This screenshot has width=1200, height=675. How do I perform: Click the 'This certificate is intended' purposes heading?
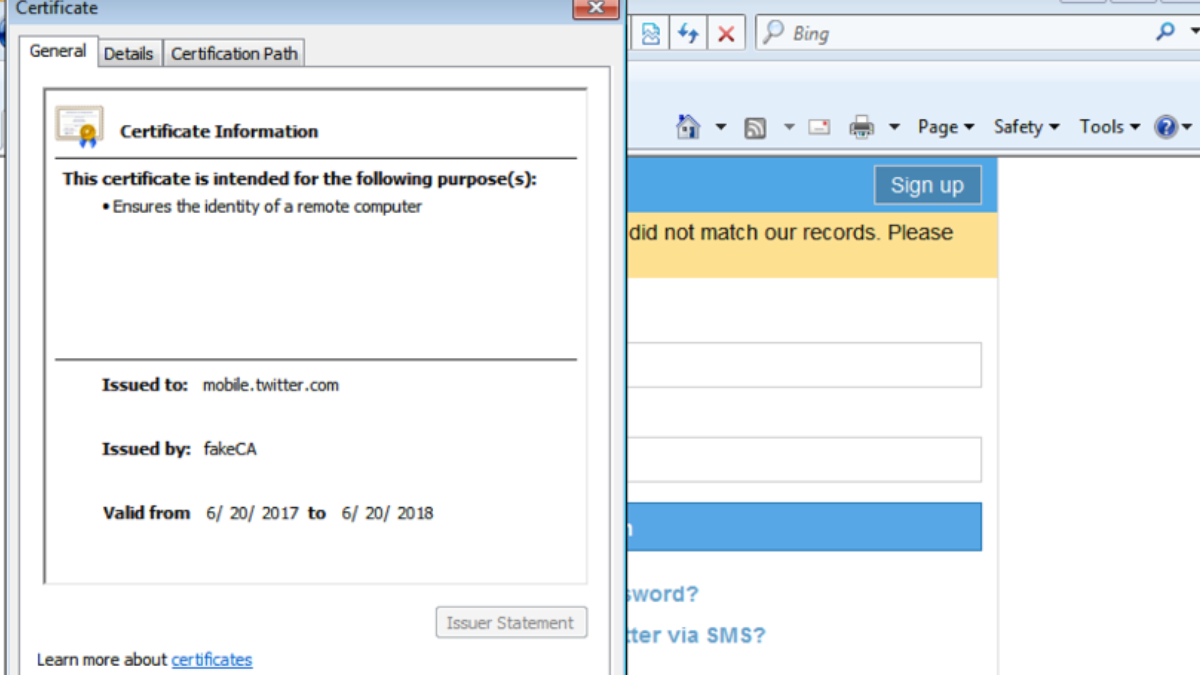pyautogui.click(x=300, y=179)
